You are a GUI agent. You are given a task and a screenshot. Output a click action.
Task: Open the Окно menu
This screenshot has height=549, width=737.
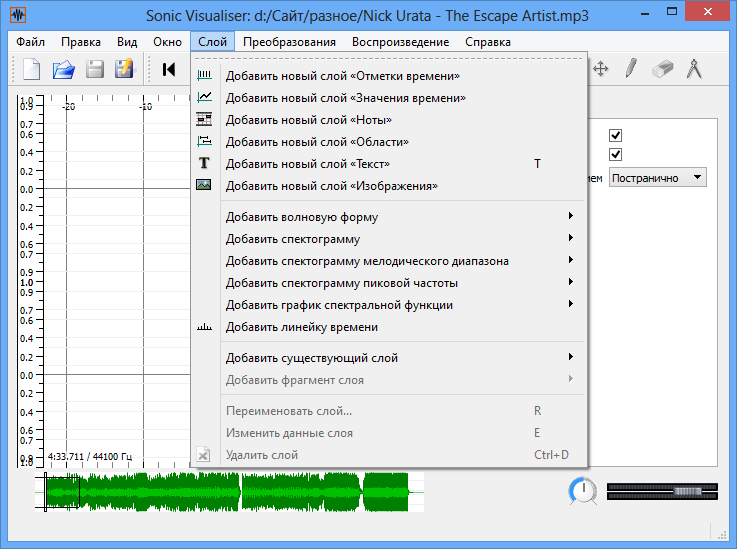167,42
